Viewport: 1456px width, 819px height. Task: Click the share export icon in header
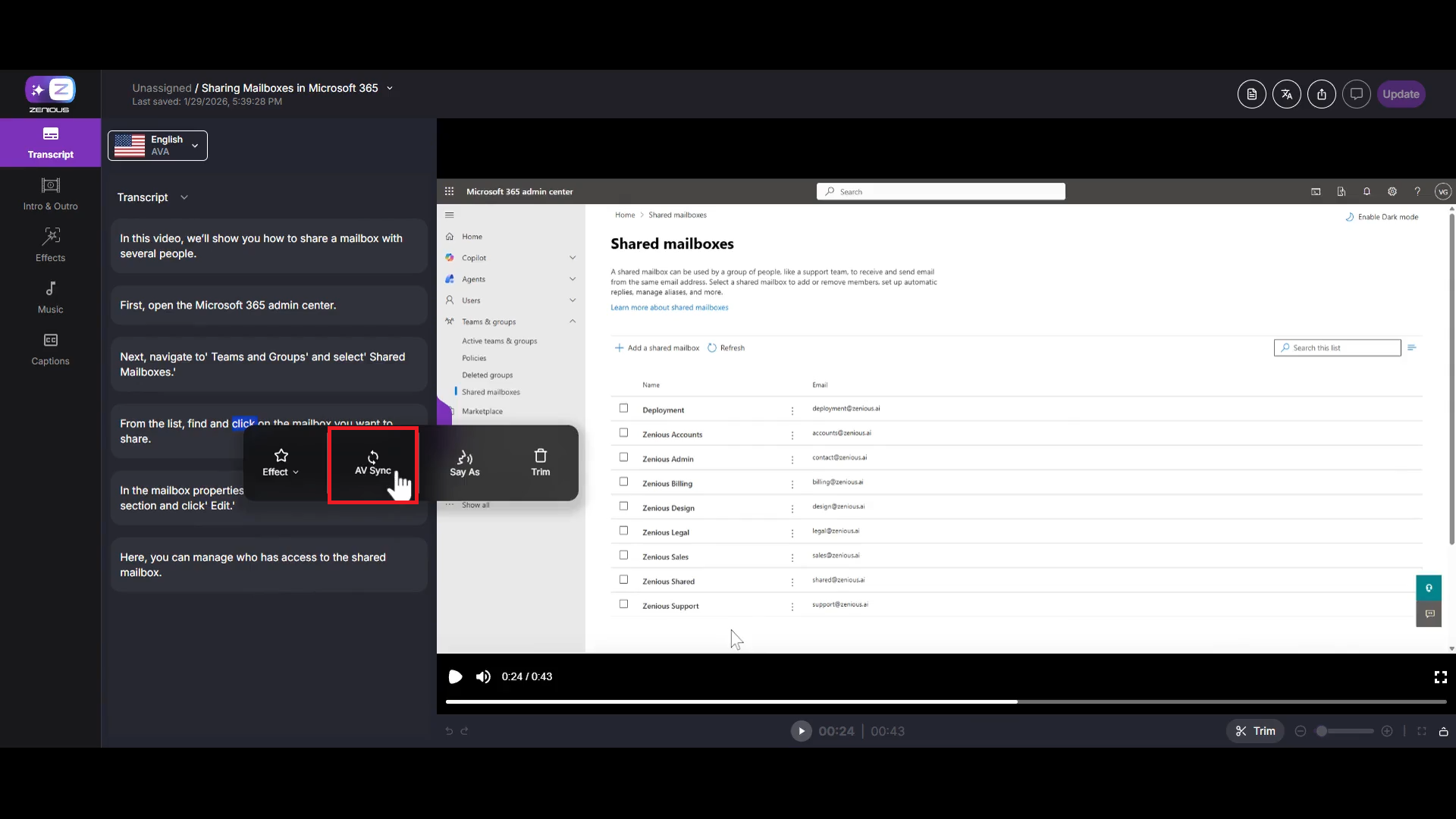[x=1321, y=94]
